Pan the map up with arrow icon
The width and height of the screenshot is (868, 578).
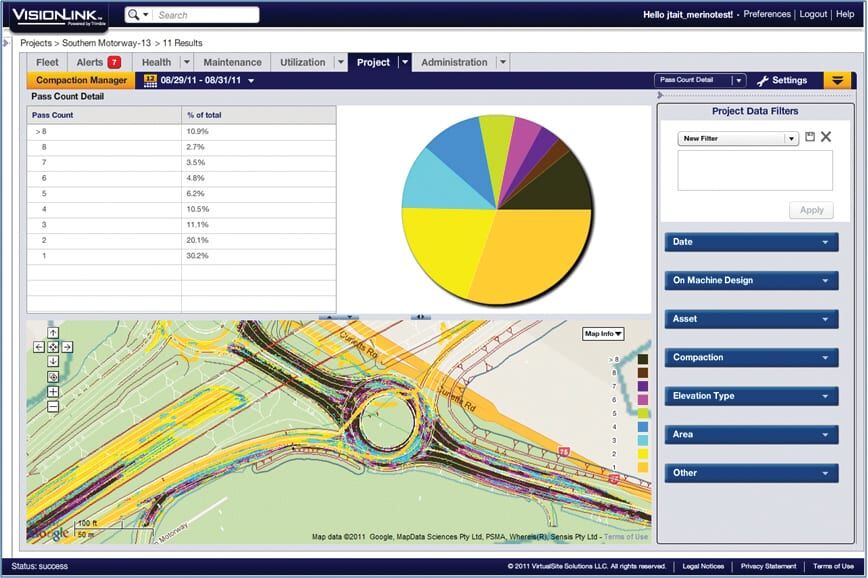(x=53, y=333)
